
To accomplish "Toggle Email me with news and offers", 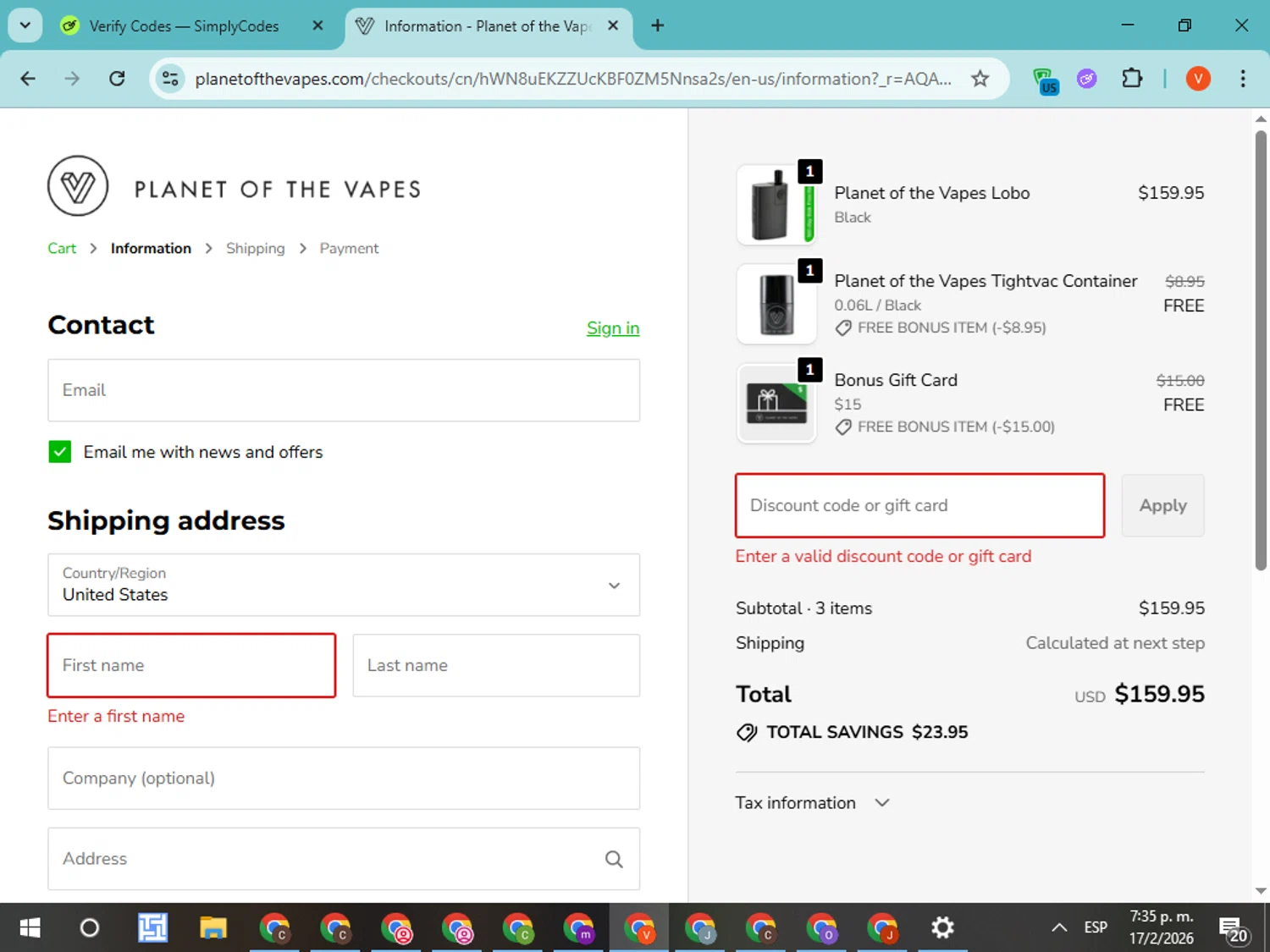I will tap(60, 452).
